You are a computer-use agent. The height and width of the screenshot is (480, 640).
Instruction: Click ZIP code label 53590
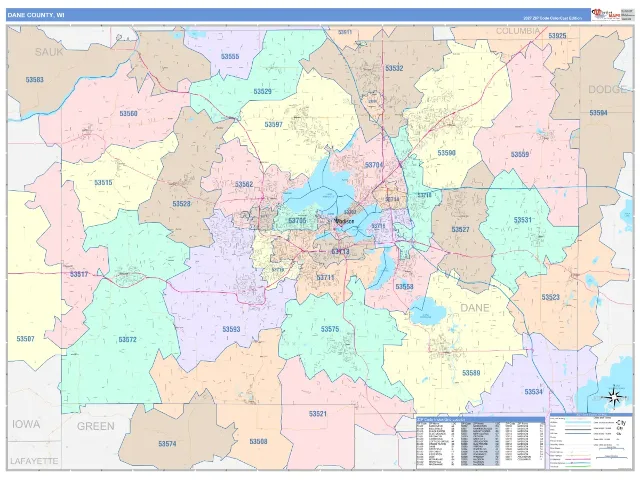click(447, 153)
